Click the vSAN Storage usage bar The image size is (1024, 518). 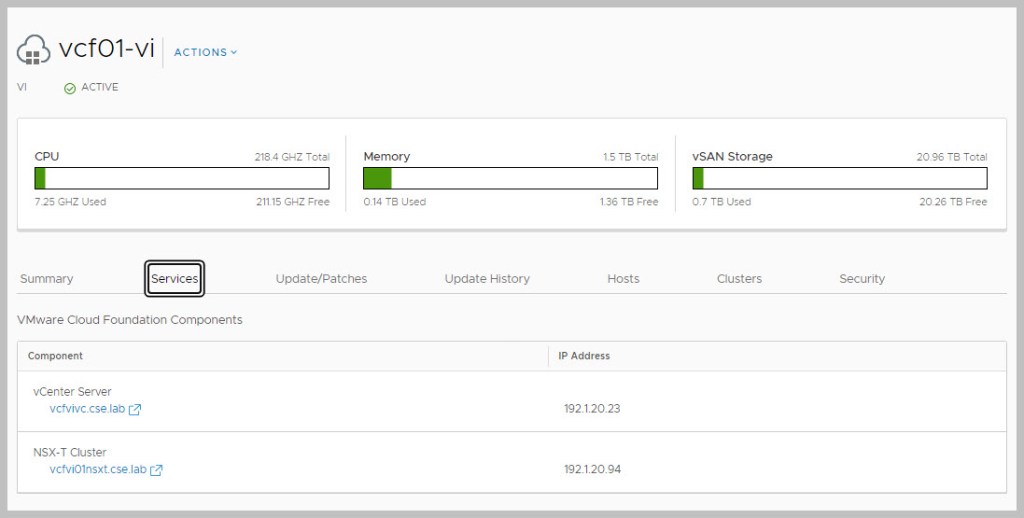coord(839,178)
